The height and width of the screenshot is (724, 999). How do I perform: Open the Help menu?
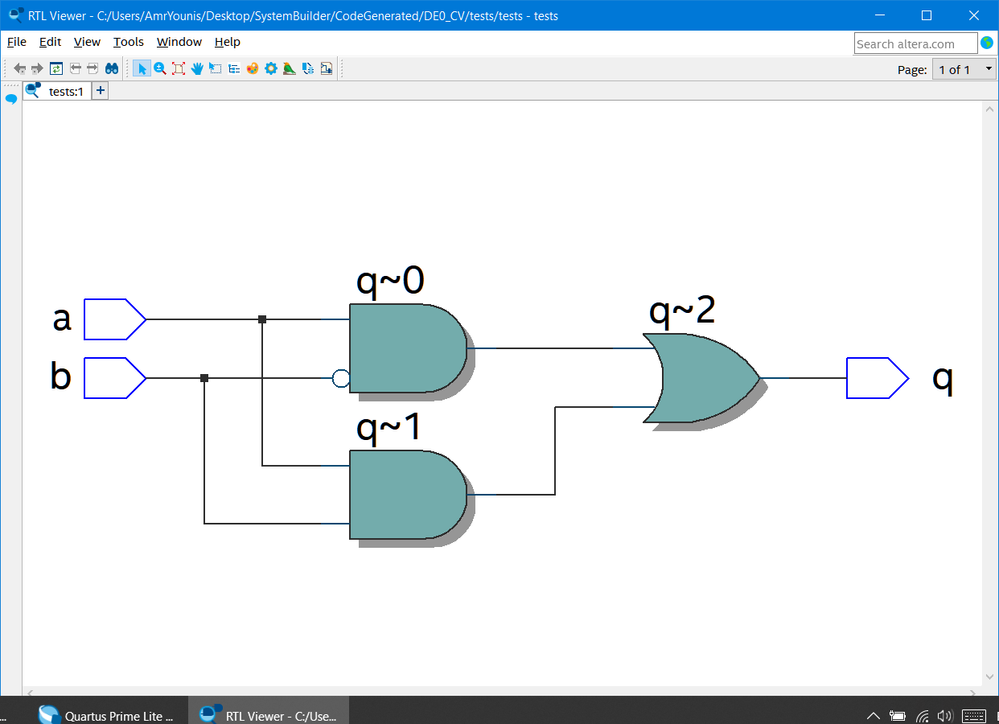coord(227,42)
